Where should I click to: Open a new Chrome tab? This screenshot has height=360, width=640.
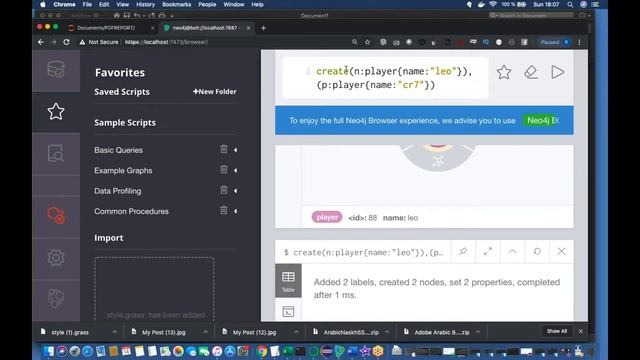click(x=263, y=28)
